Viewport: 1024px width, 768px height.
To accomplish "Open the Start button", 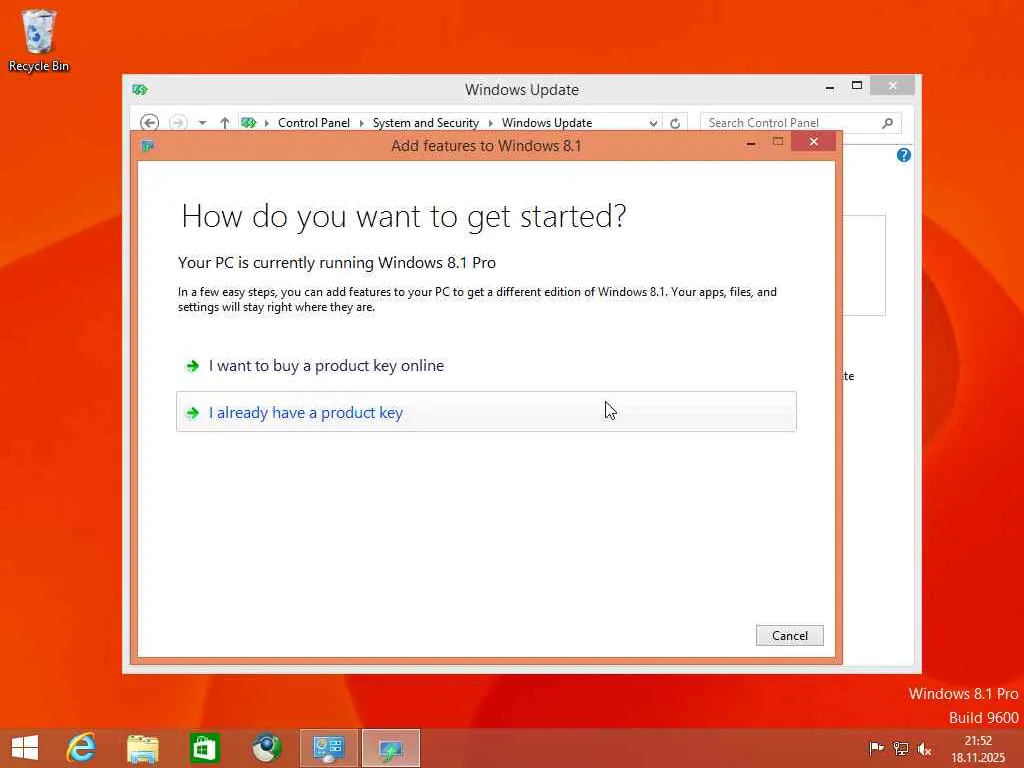I will point(25,748).
